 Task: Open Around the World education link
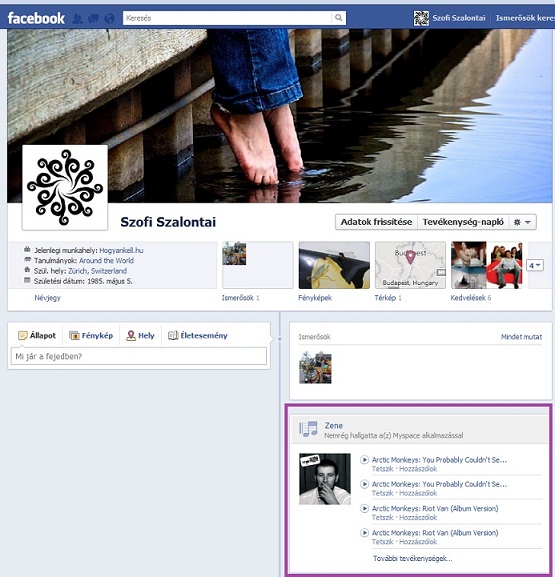coord(106,261)
